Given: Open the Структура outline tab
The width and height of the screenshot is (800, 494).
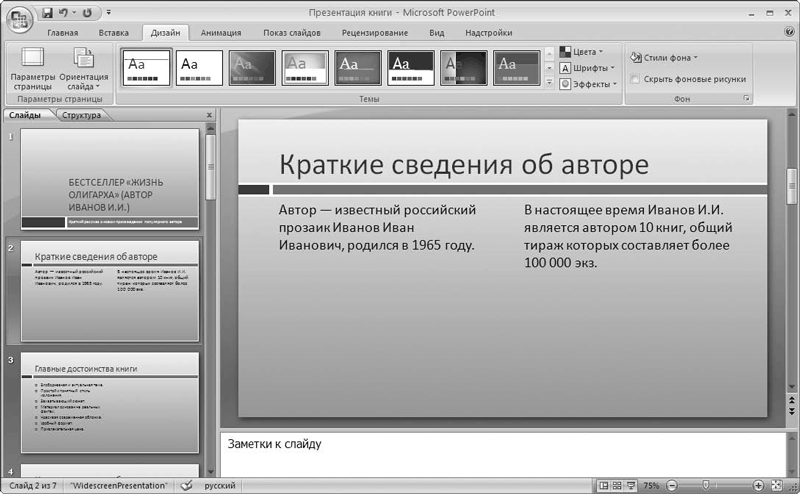Looking at the screenshot, I should click(81, 115).
